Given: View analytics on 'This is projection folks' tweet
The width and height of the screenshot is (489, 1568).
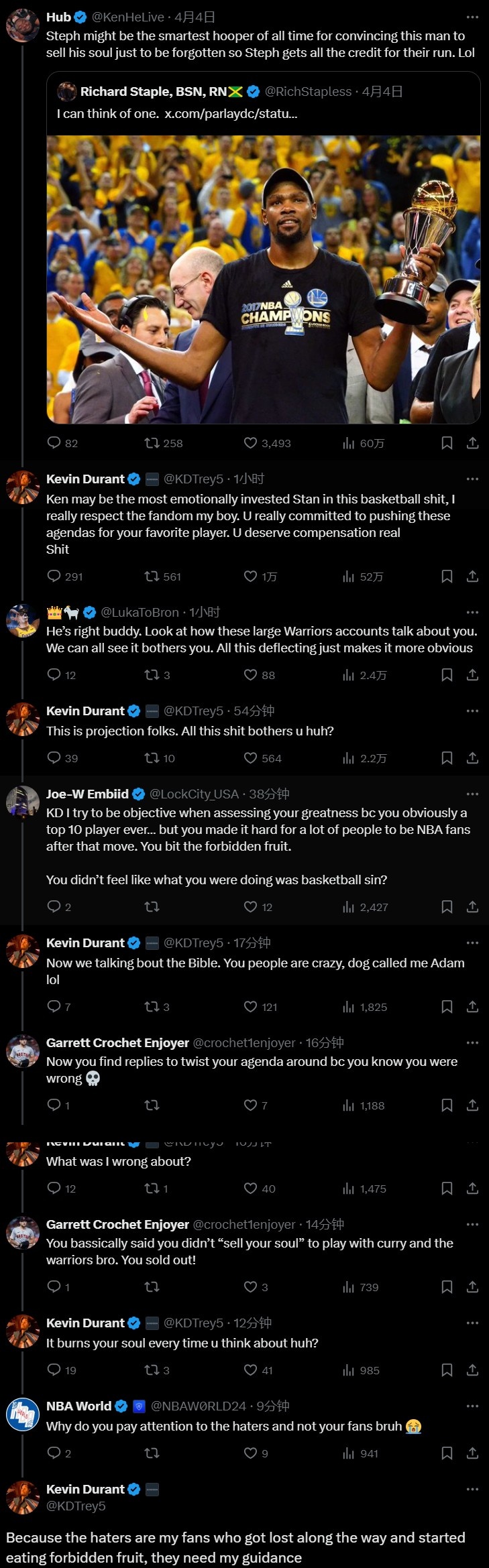Looking at the screenshot, I should (349, 758).
